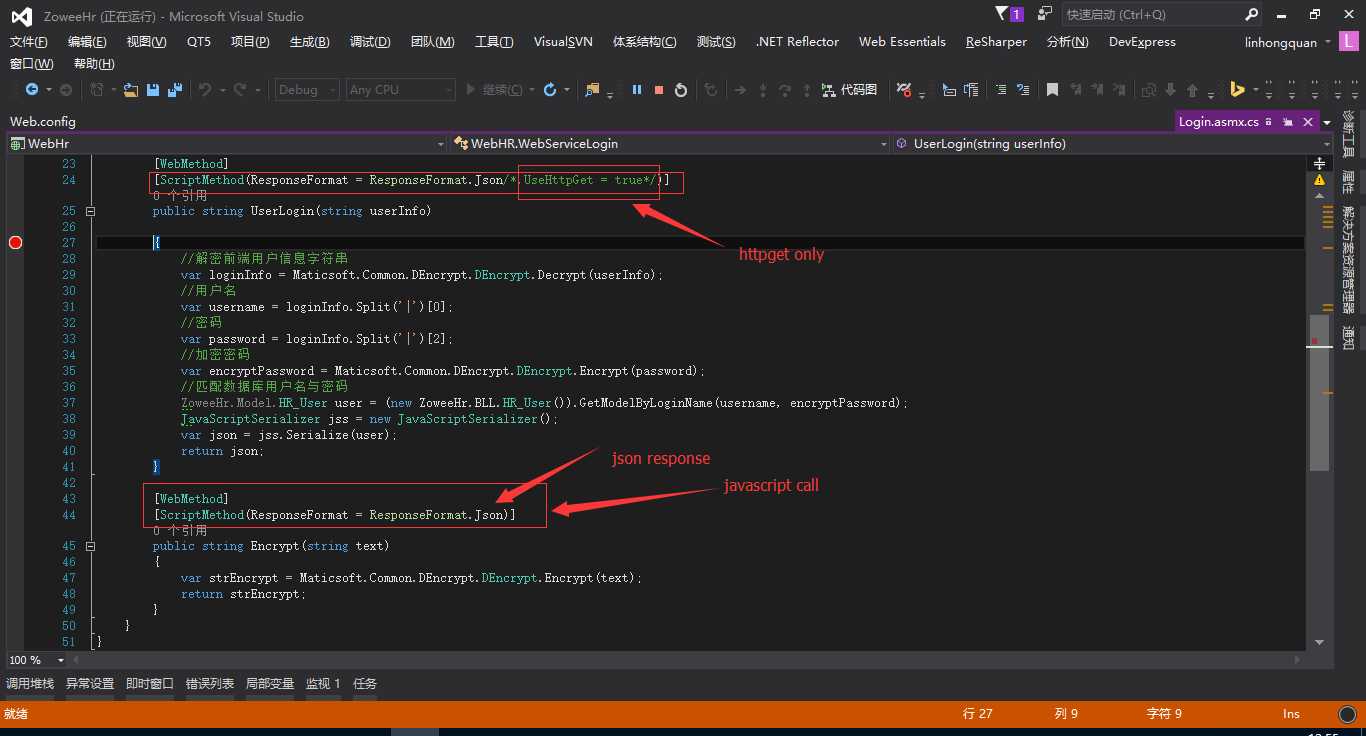The image size is (1366, 736).
Task: Click the horizontal scrollbar right arrow
Action: coord(1299,660)
